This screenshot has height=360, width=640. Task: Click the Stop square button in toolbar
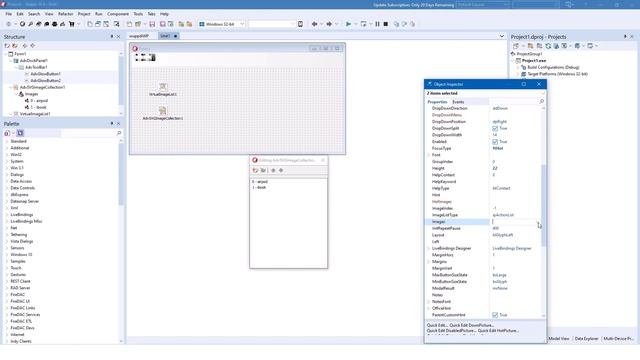(386, 24)
